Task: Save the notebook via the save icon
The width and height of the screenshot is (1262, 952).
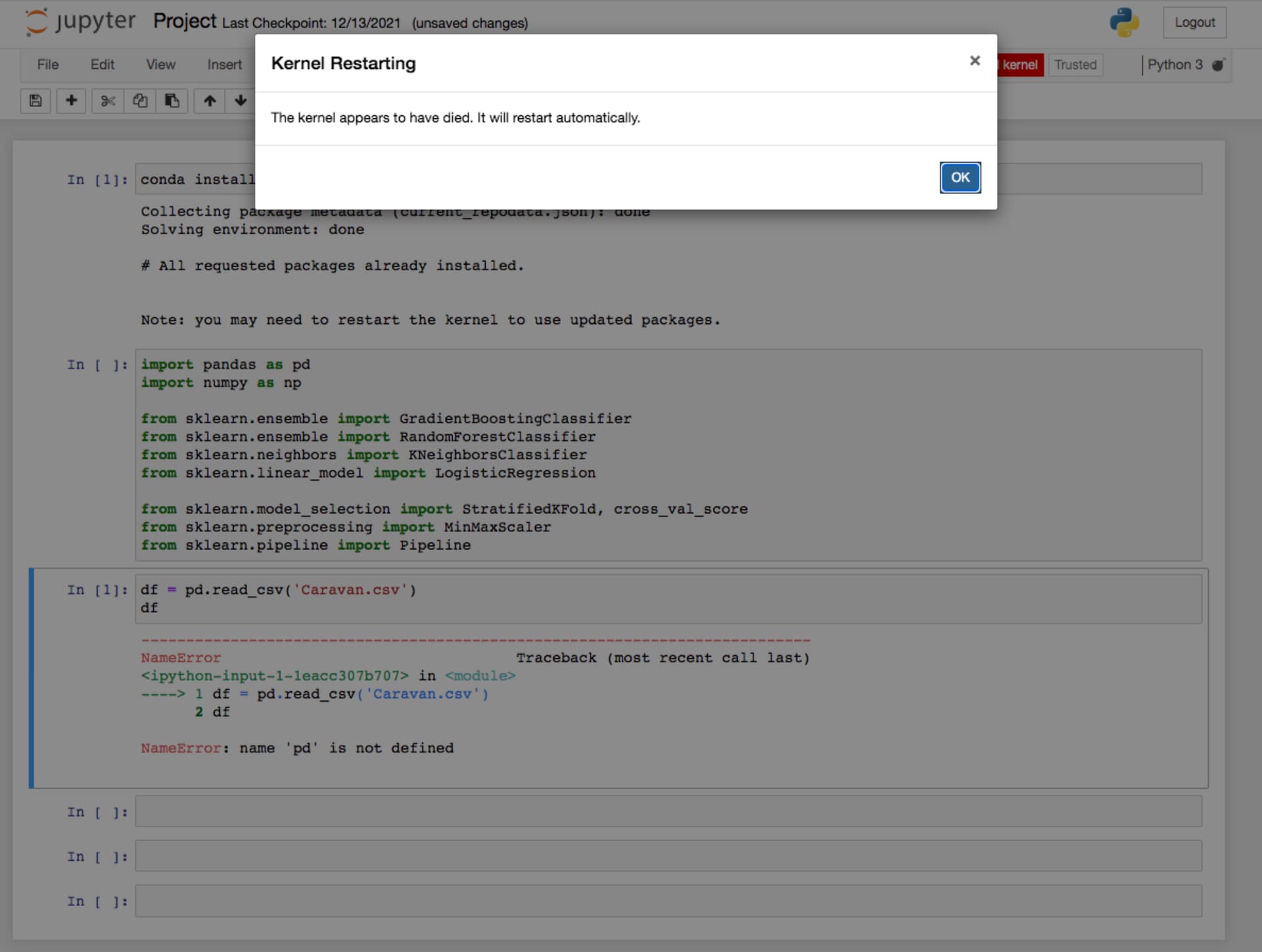Action: pos(35,101)
